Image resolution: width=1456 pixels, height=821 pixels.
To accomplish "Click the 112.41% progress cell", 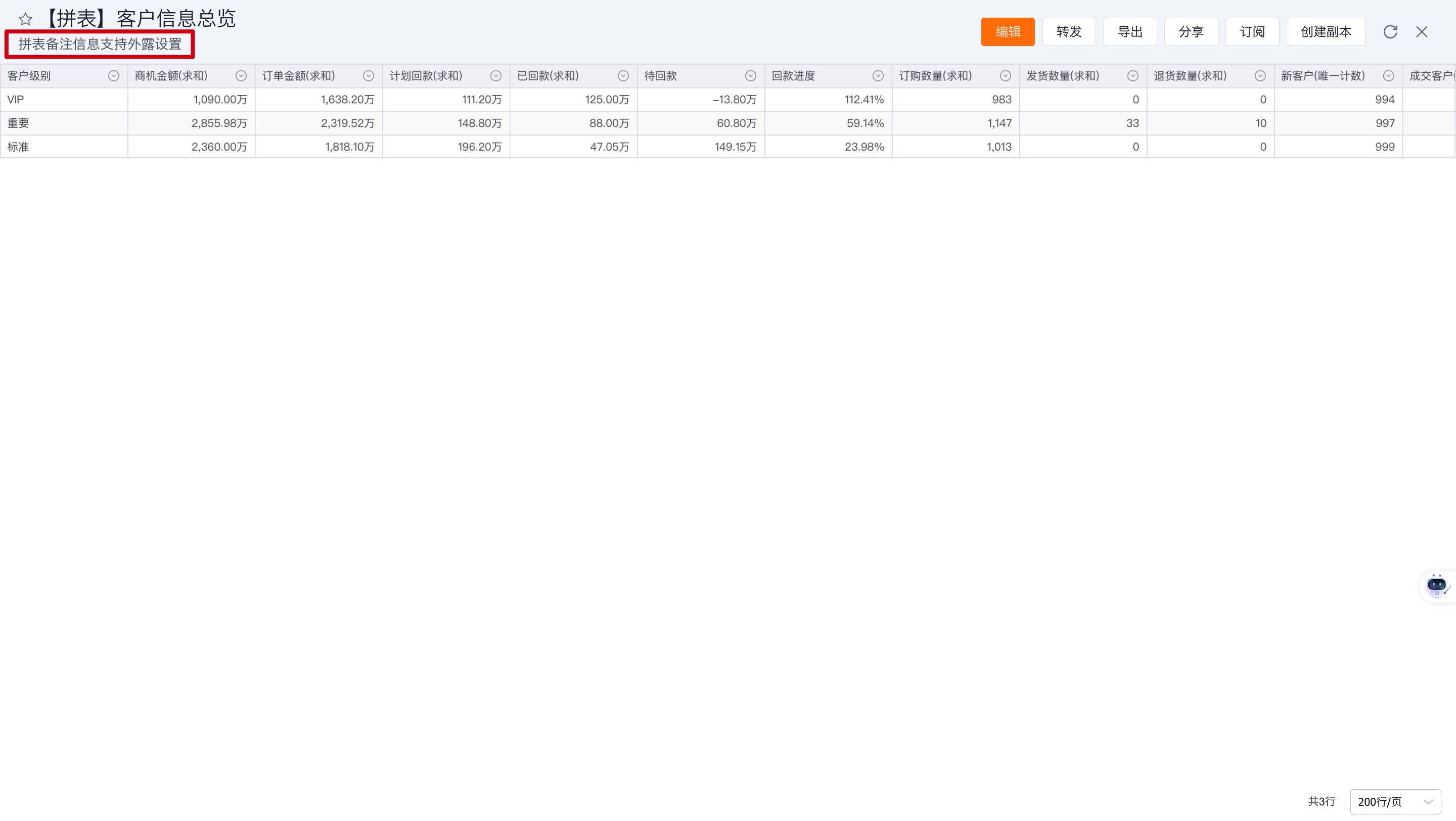I will (829, 100).
